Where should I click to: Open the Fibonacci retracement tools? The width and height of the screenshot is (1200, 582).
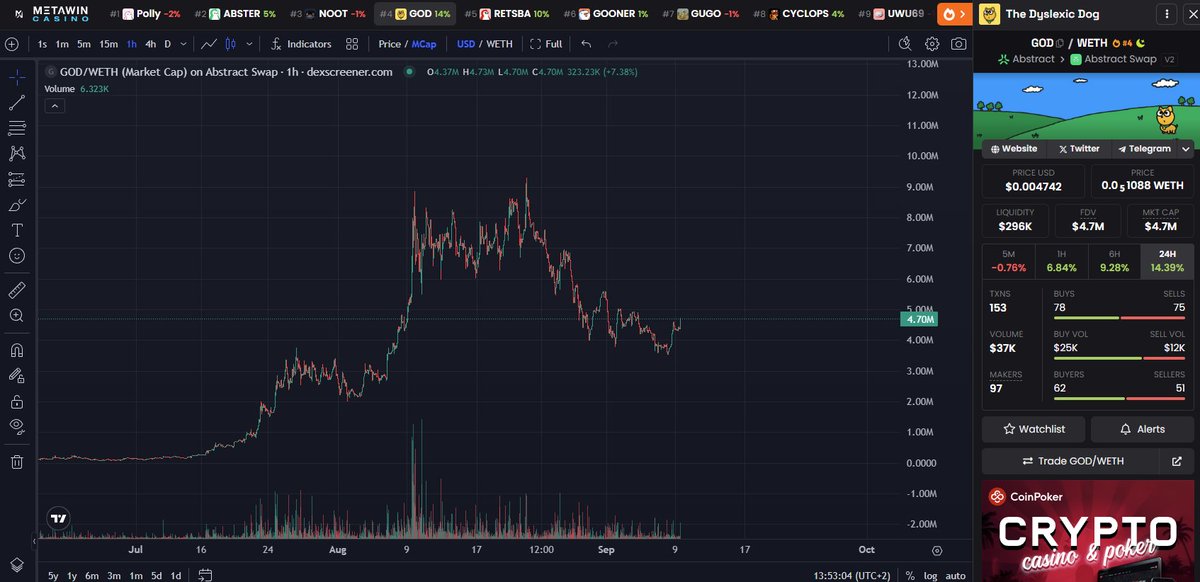coord(17,128)
